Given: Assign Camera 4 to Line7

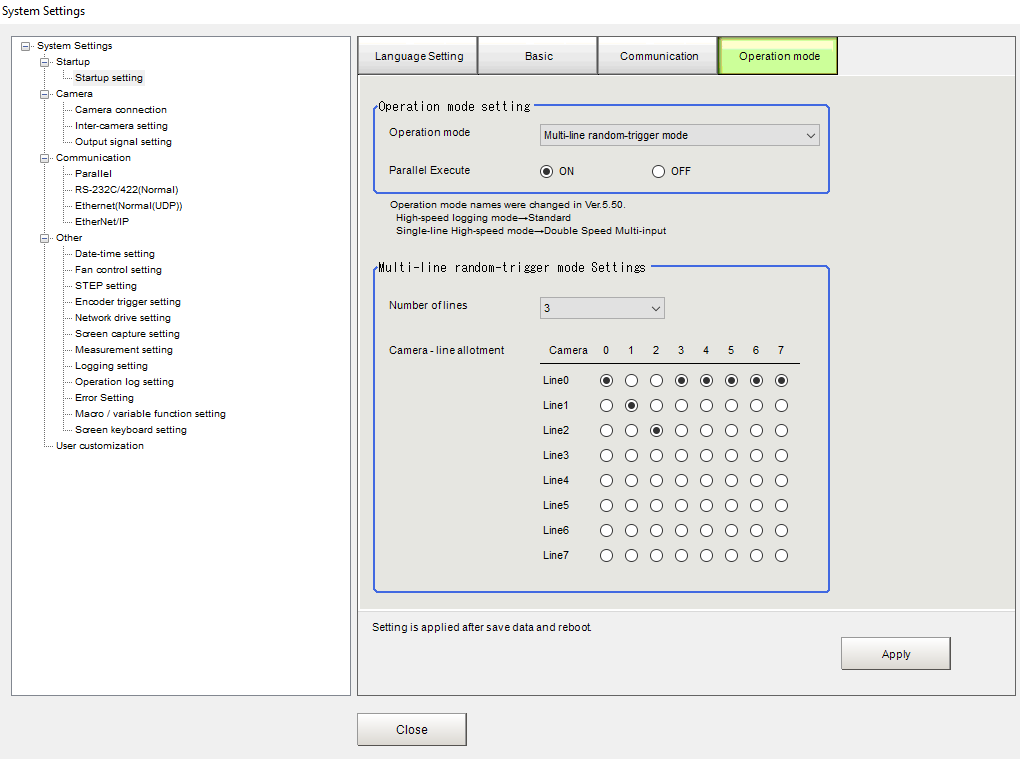Looking at the screenshot, I should [x=706, y=555].
